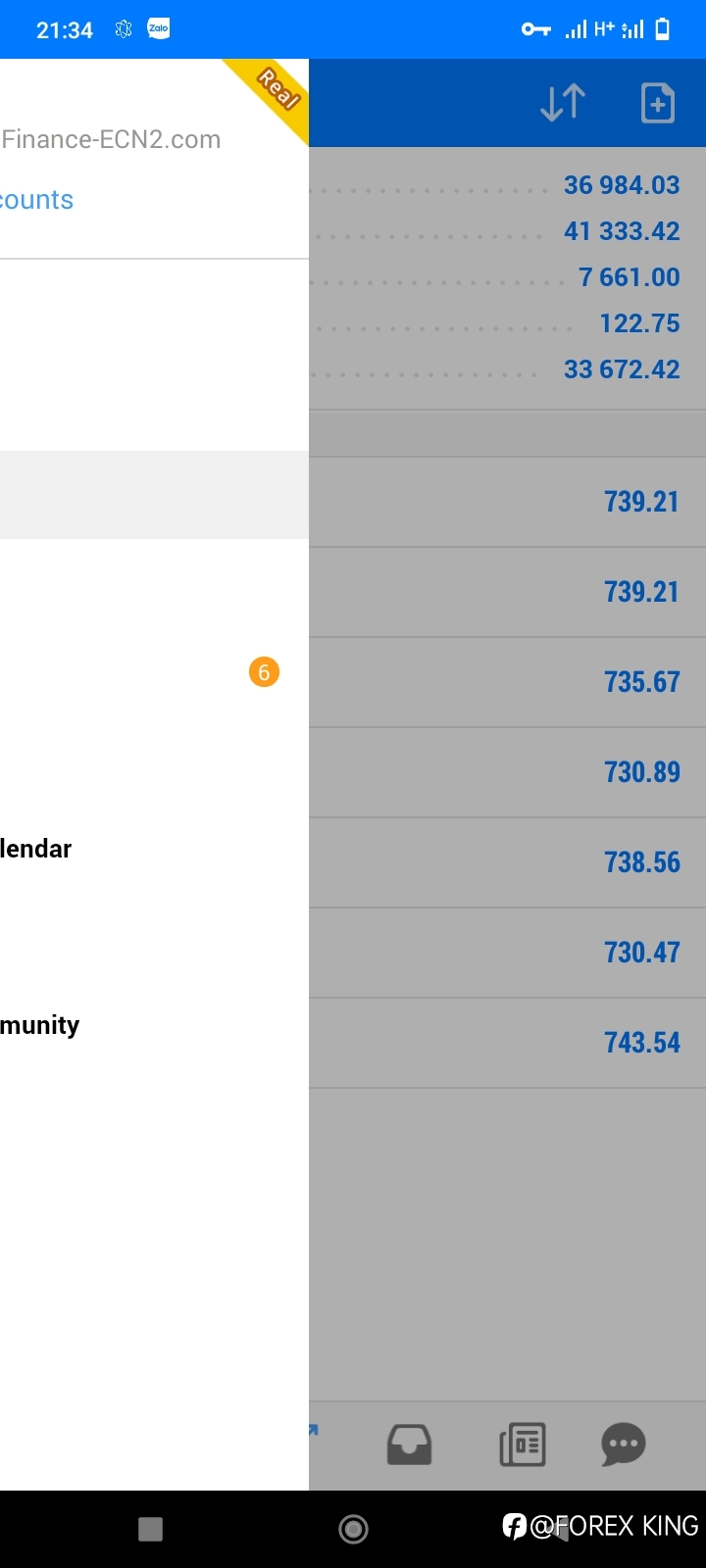
Task: Select the highlighted drawer menu row
Action: click(154, 495)
